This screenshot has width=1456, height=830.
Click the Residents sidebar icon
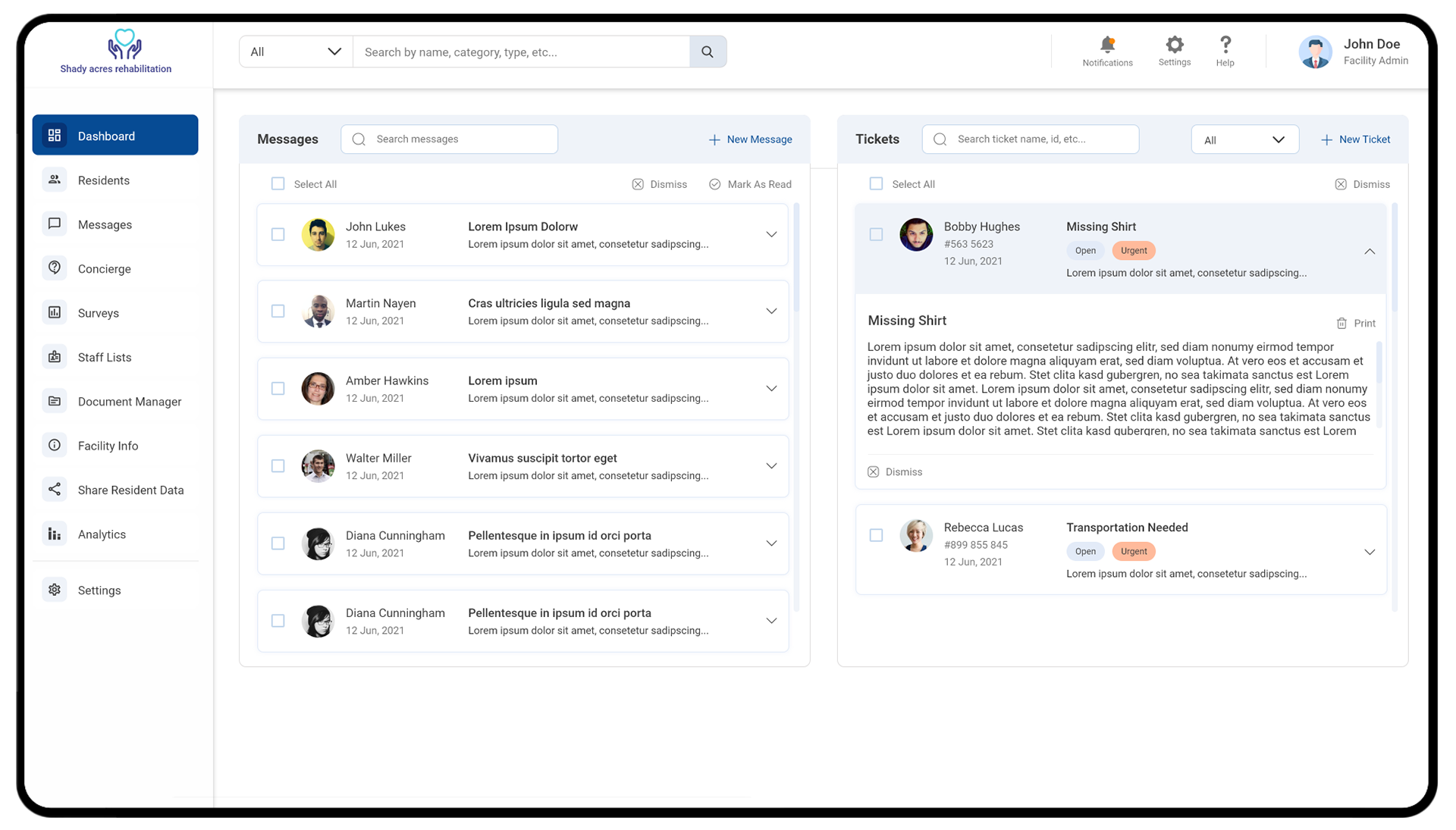[55, 180]
